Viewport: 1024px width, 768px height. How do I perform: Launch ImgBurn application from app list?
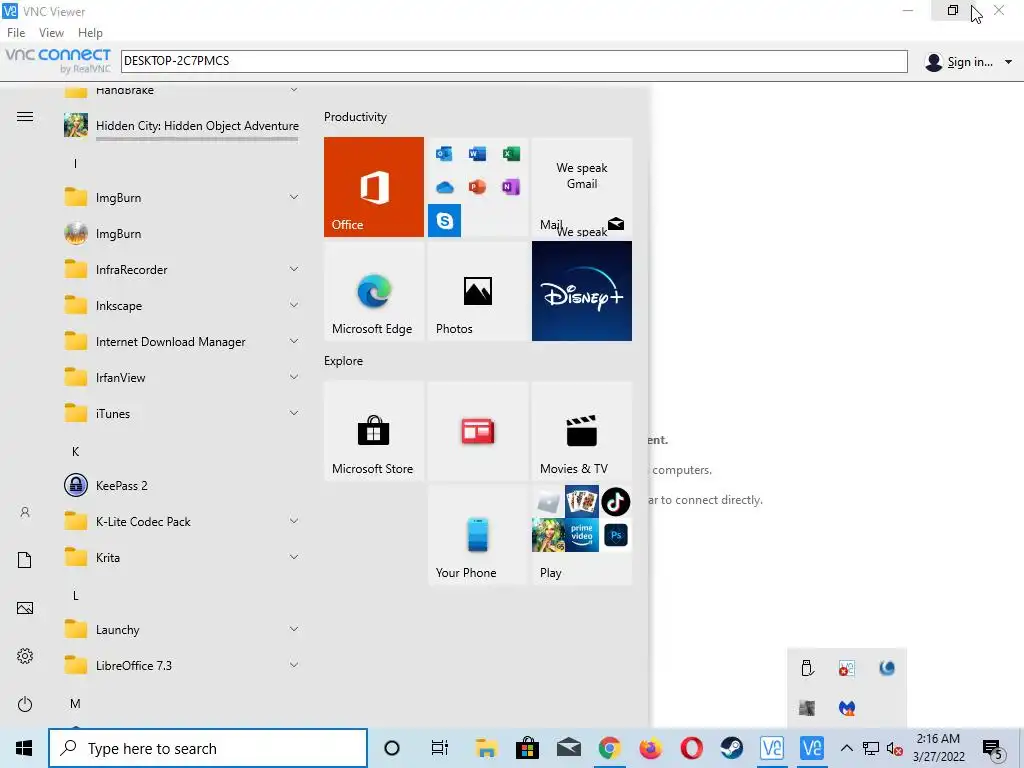181,233
